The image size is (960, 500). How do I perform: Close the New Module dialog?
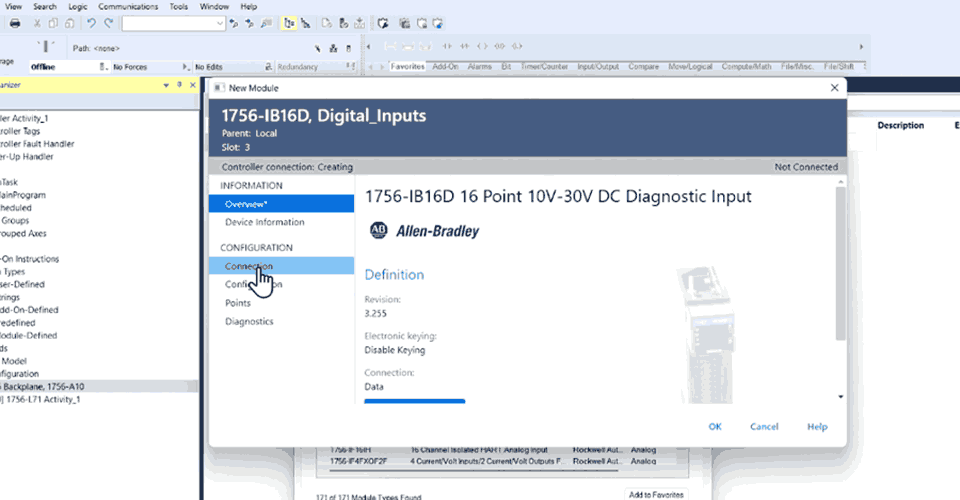[x=834, y=88]
